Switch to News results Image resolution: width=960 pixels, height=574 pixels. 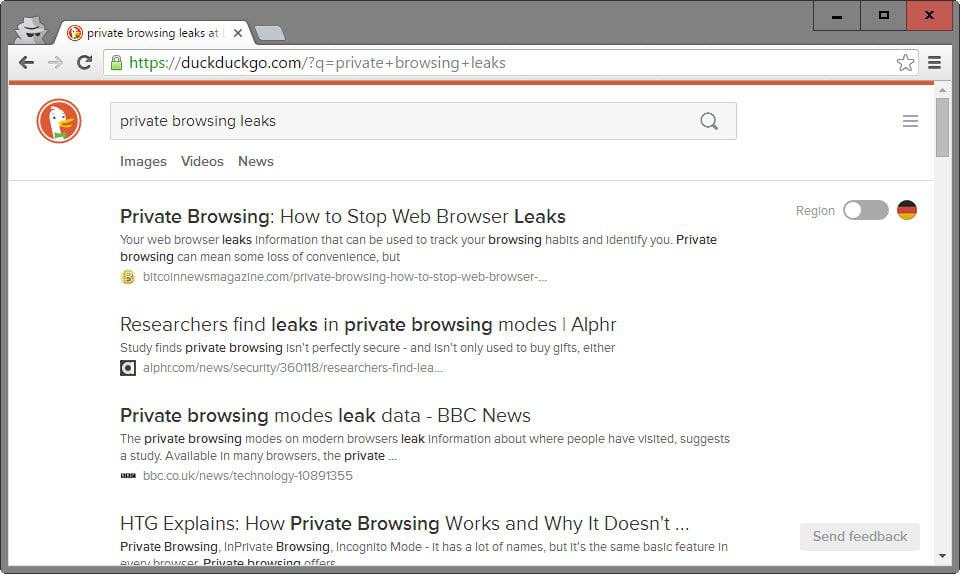click(256, 162)
